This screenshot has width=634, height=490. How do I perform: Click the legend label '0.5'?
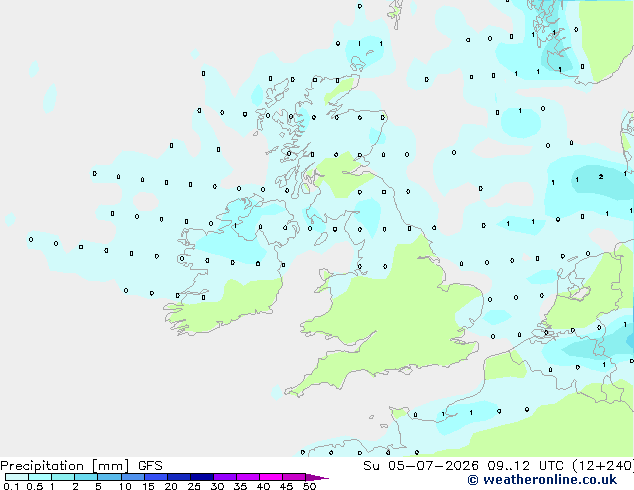tap(34, 486)
